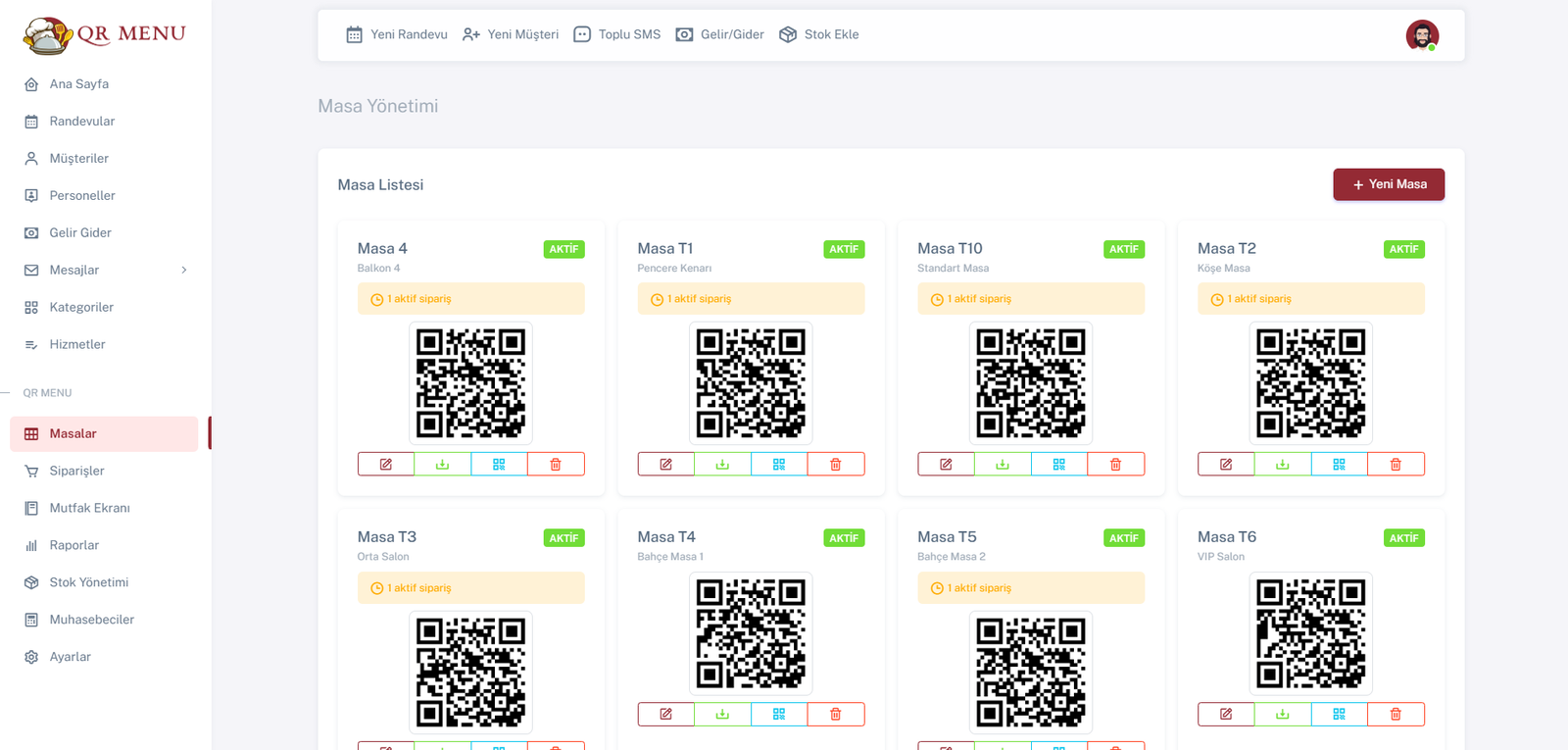Delete Masa T6 with the trash icon
Viewport: 1568px width, 750px height.
1396,714
